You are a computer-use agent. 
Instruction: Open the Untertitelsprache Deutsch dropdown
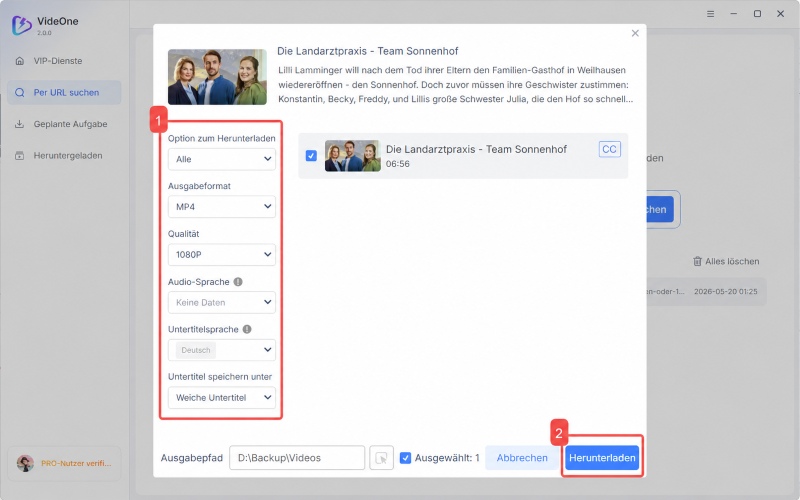pos(222,350)
